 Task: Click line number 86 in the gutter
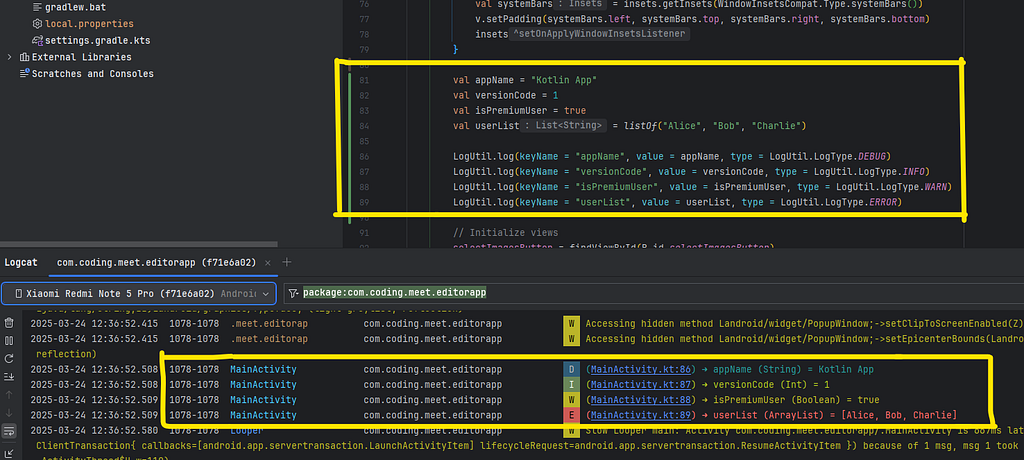tap(364, 157)
